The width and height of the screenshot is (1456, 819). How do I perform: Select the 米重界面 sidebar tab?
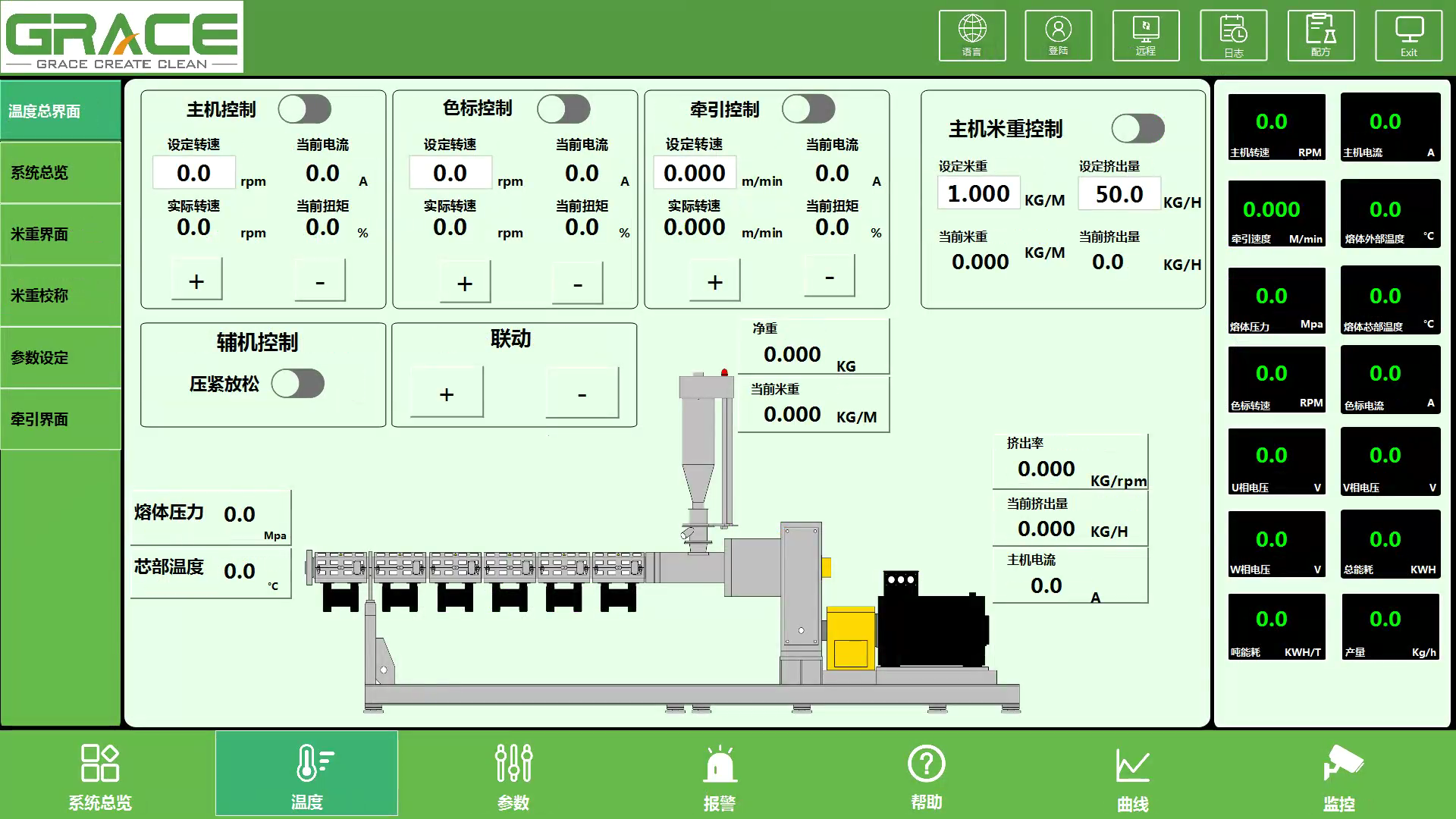point(61,234)
